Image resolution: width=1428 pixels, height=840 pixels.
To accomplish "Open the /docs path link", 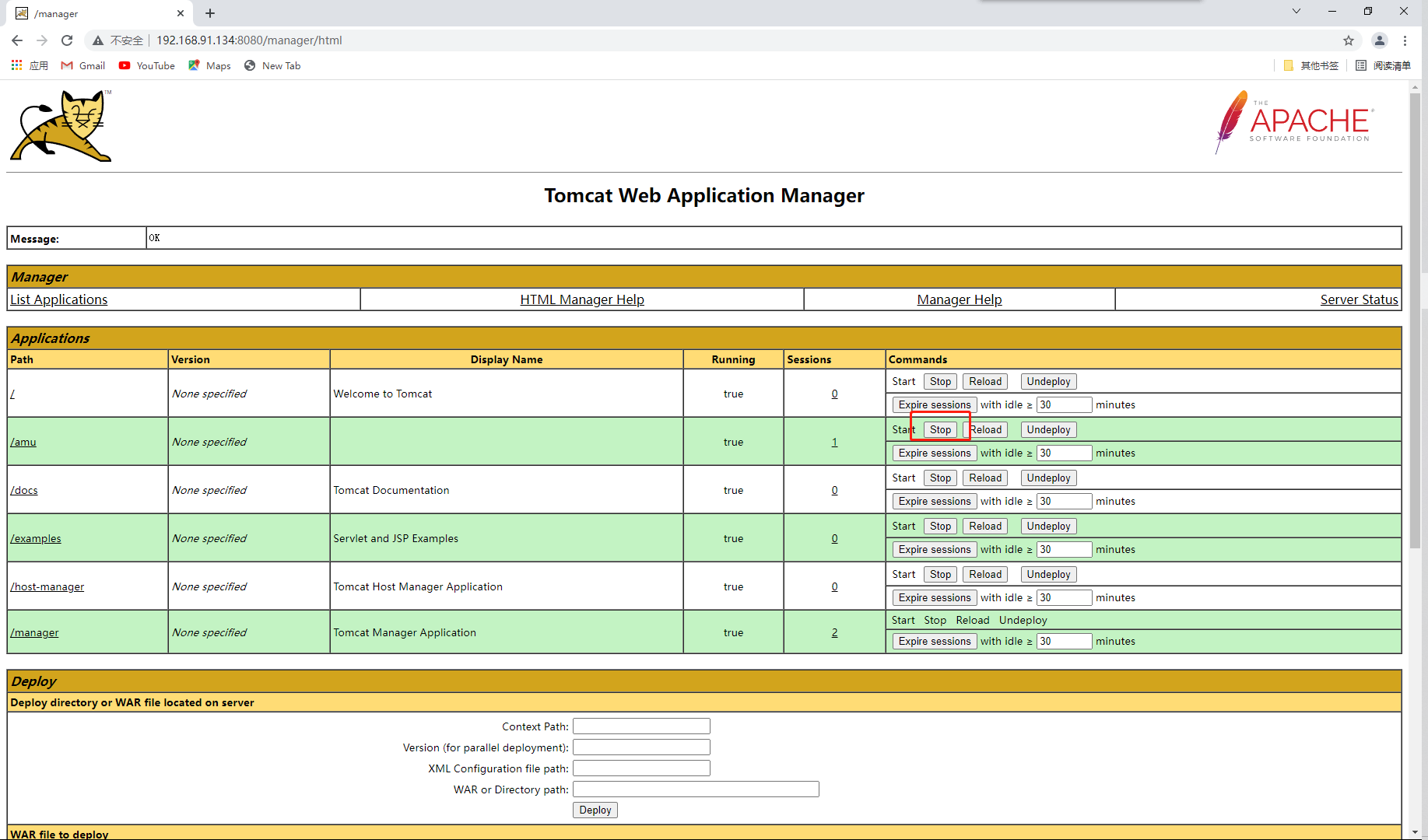I will coord(24,490).
